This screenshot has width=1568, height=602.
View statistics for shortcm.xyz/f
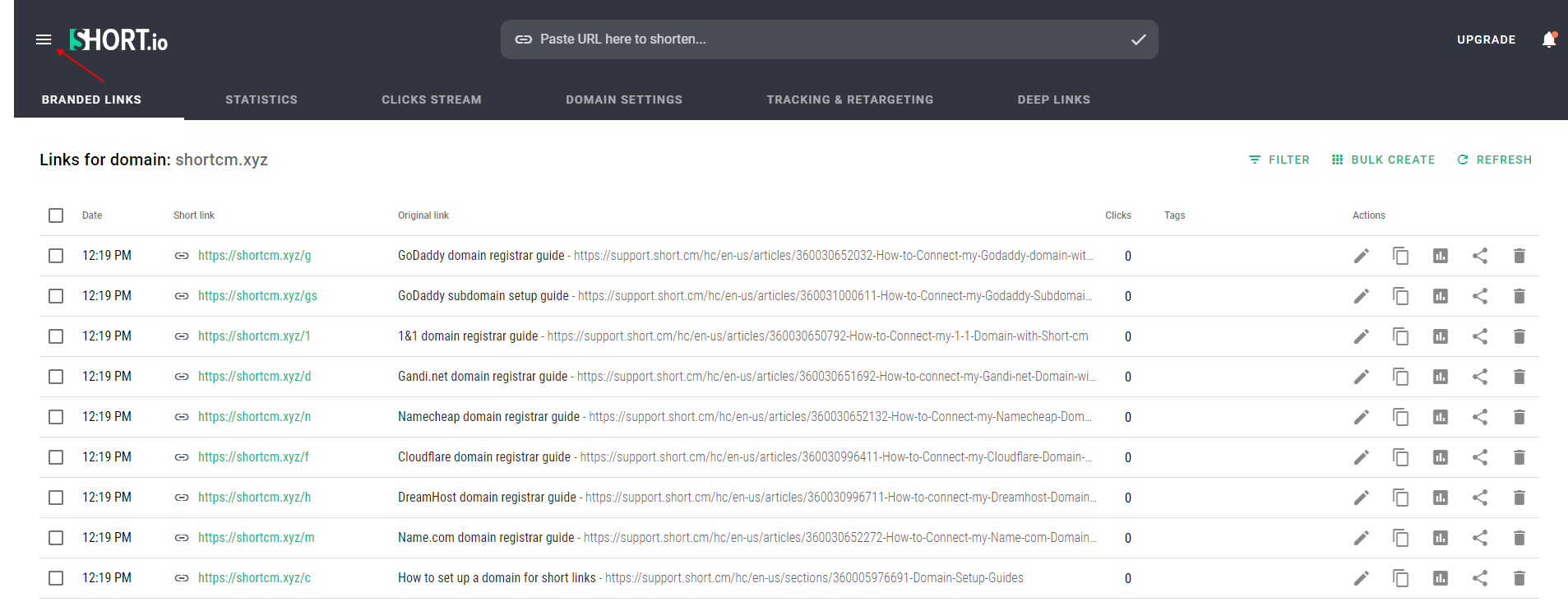(1441, 457)
